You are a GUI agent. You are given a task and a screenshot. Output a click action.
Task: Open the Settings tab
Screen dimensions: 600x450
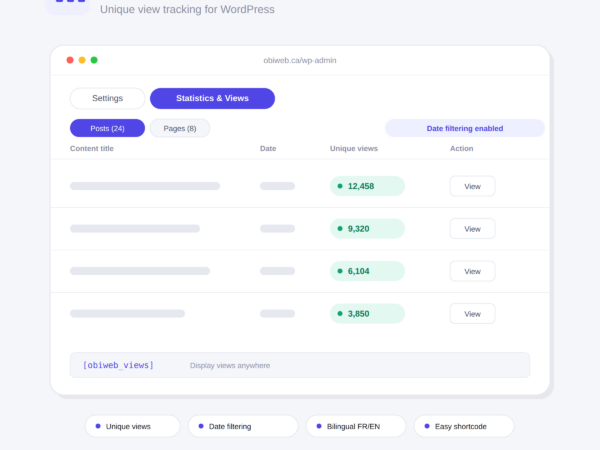108,98
